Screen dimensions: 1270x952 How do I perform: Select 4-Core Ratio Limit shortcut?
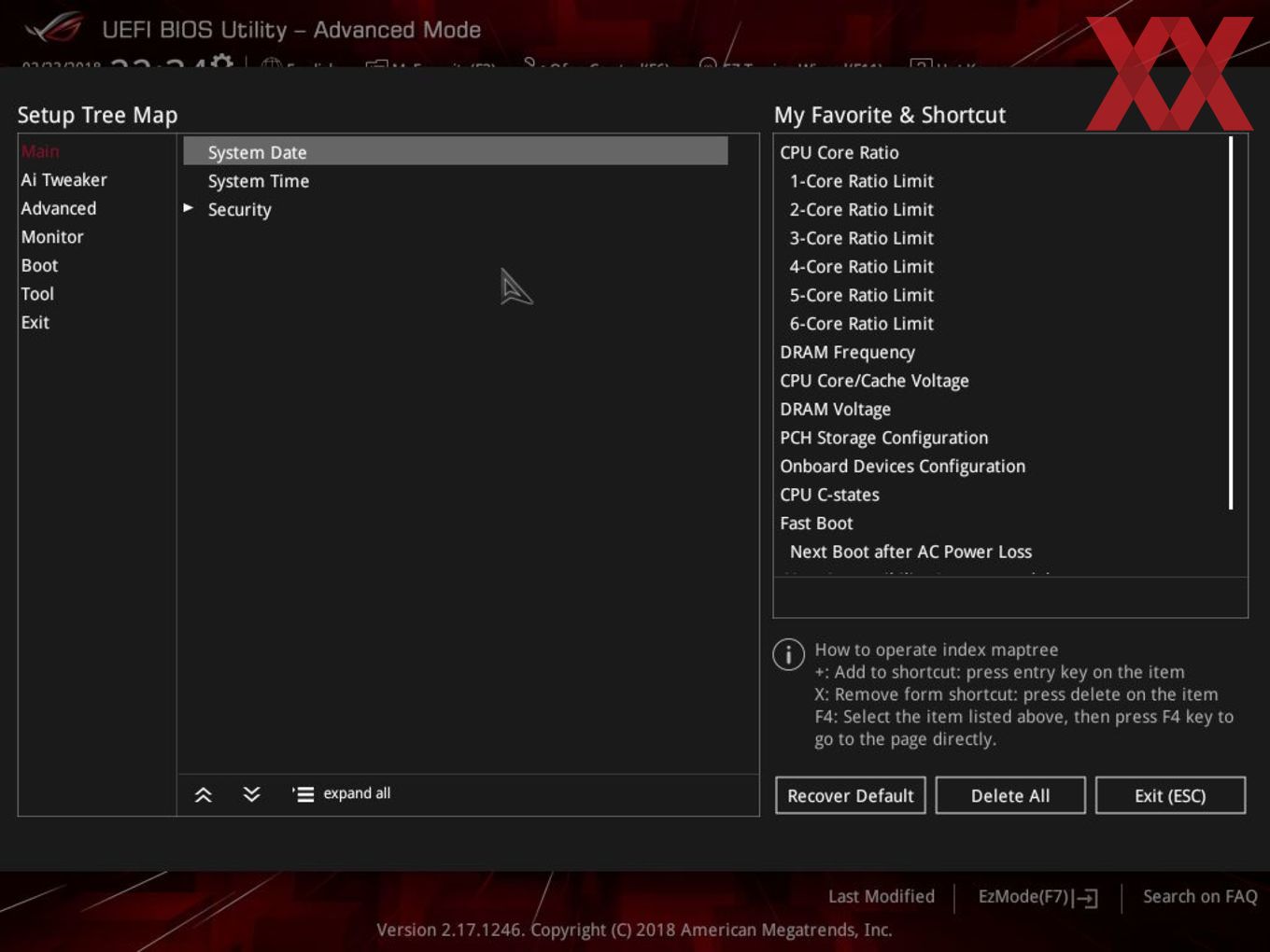click(x=861, y=267)
